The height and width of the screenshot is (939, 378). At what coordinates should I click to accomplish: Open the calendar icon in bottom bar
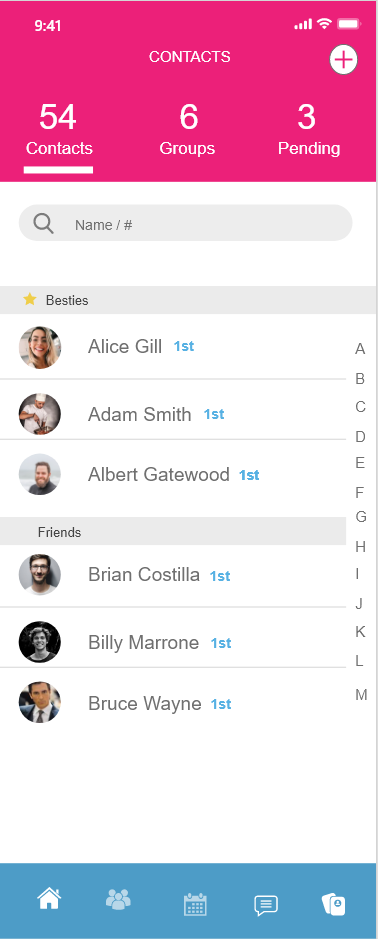coord(195,904)
